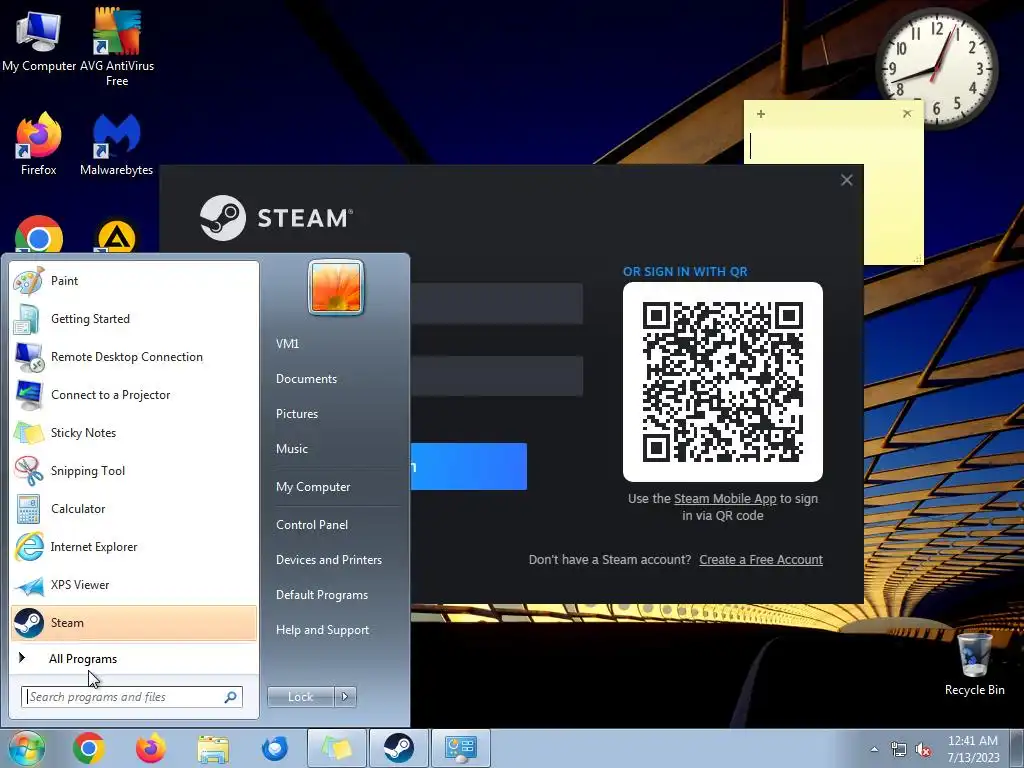This screenshot has width=1024, height=768.
Task: Show hidden tray icons arrow
Action: [874, 749]
